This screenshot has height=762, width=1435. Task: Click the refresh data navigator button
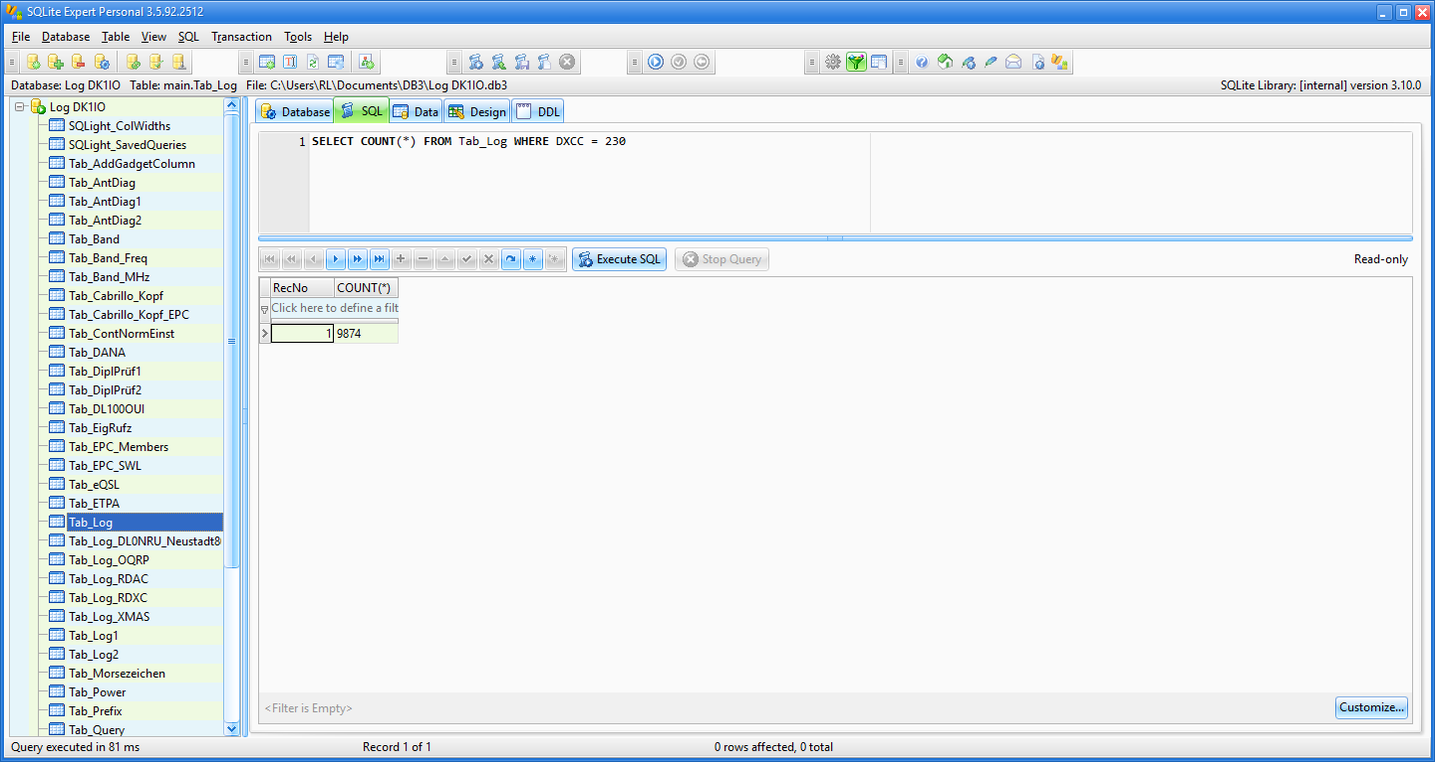[x=510, y=259]
